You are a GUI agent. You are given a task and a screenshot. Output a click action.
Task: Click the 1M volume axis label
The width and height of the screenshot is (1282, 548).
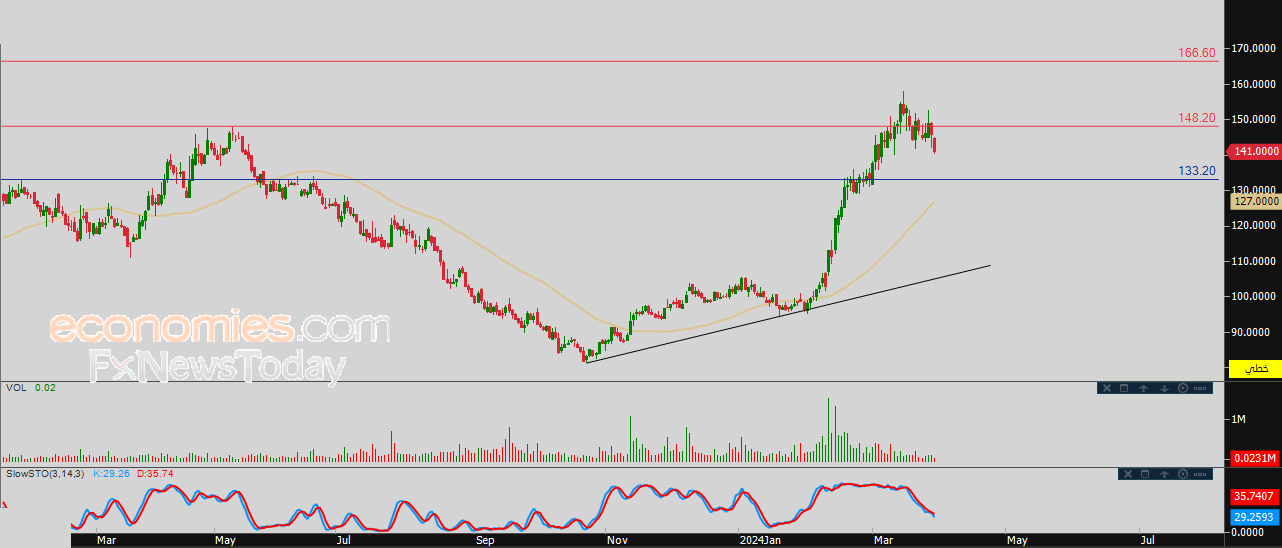click(1238, 419)
